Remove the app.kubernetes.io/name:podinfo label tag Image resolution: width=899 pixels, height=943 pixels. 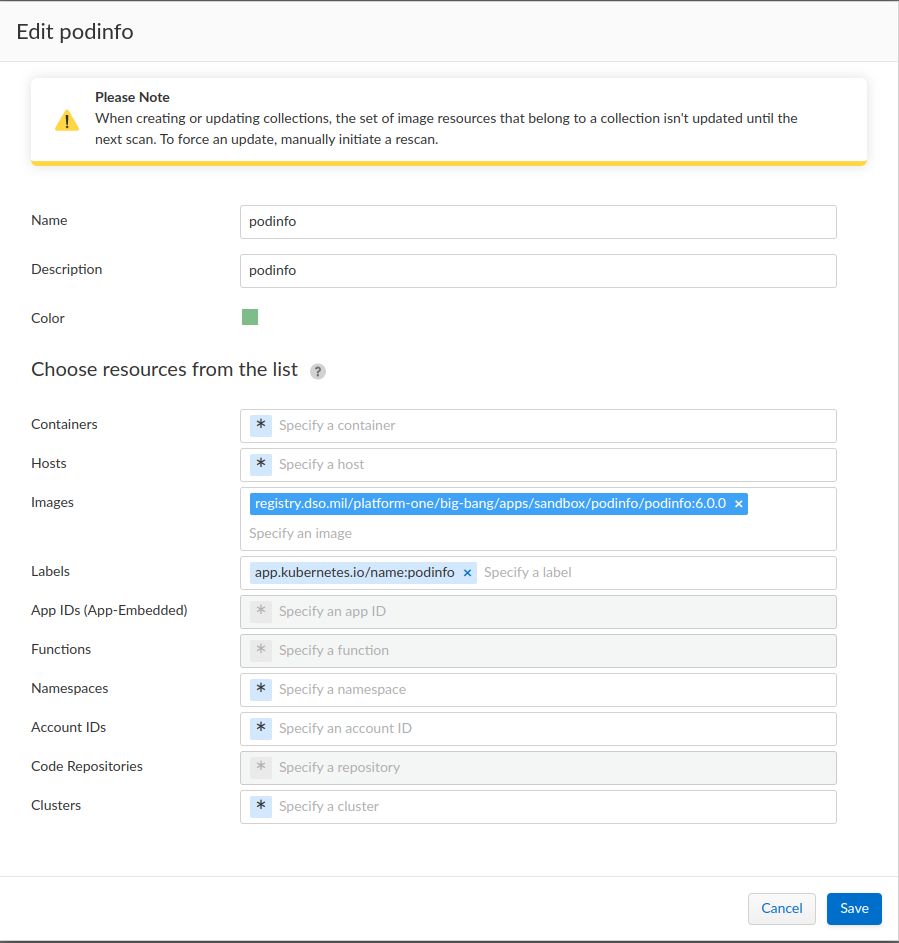(467, 573)
